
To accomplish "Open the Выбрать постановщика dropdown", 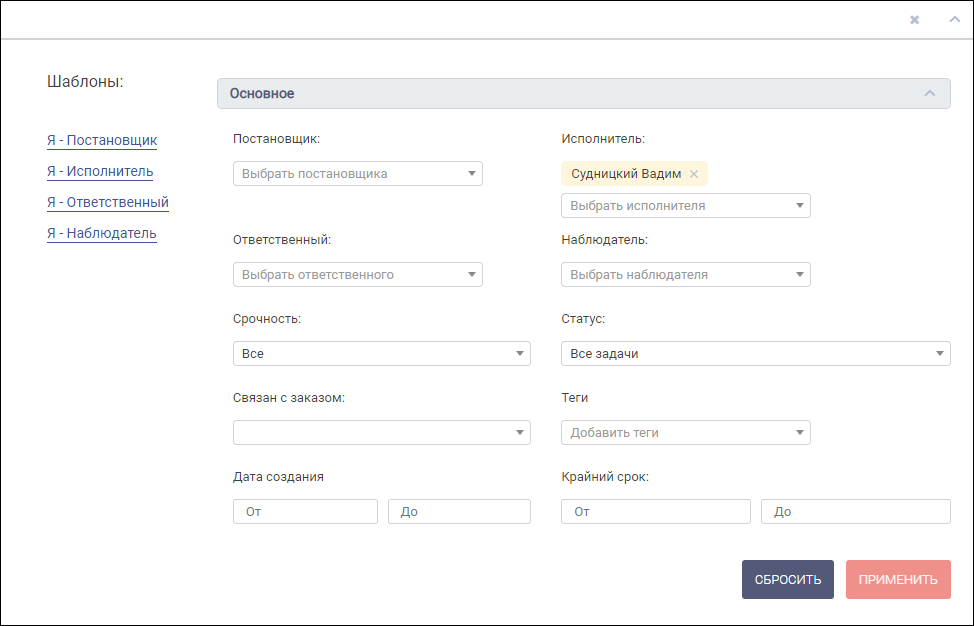I will click(x=358, y=173).
